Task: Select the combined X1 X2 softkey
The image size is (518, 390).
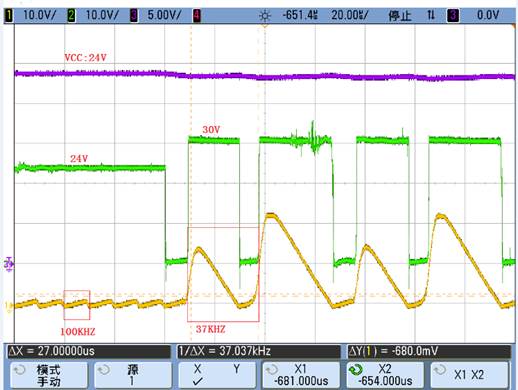Action: click(470, 375)
